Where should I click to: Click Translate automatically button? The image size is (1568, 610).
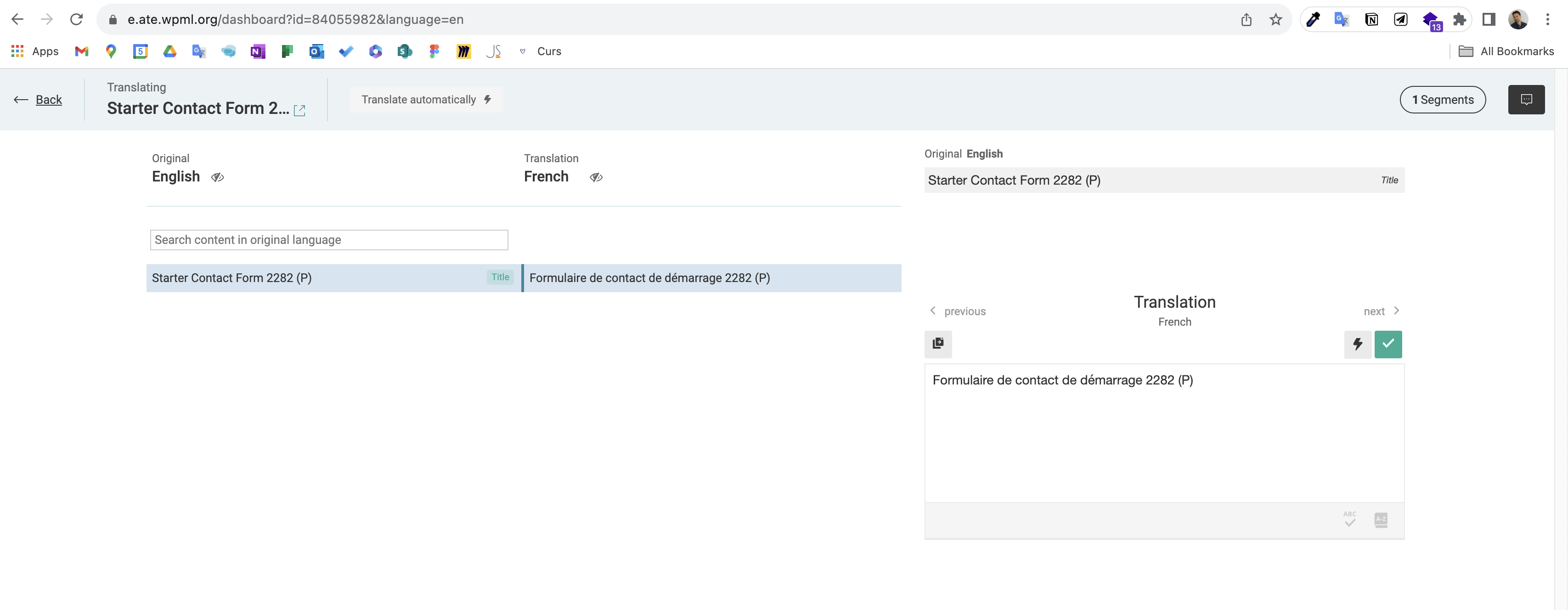coord(426,100)
